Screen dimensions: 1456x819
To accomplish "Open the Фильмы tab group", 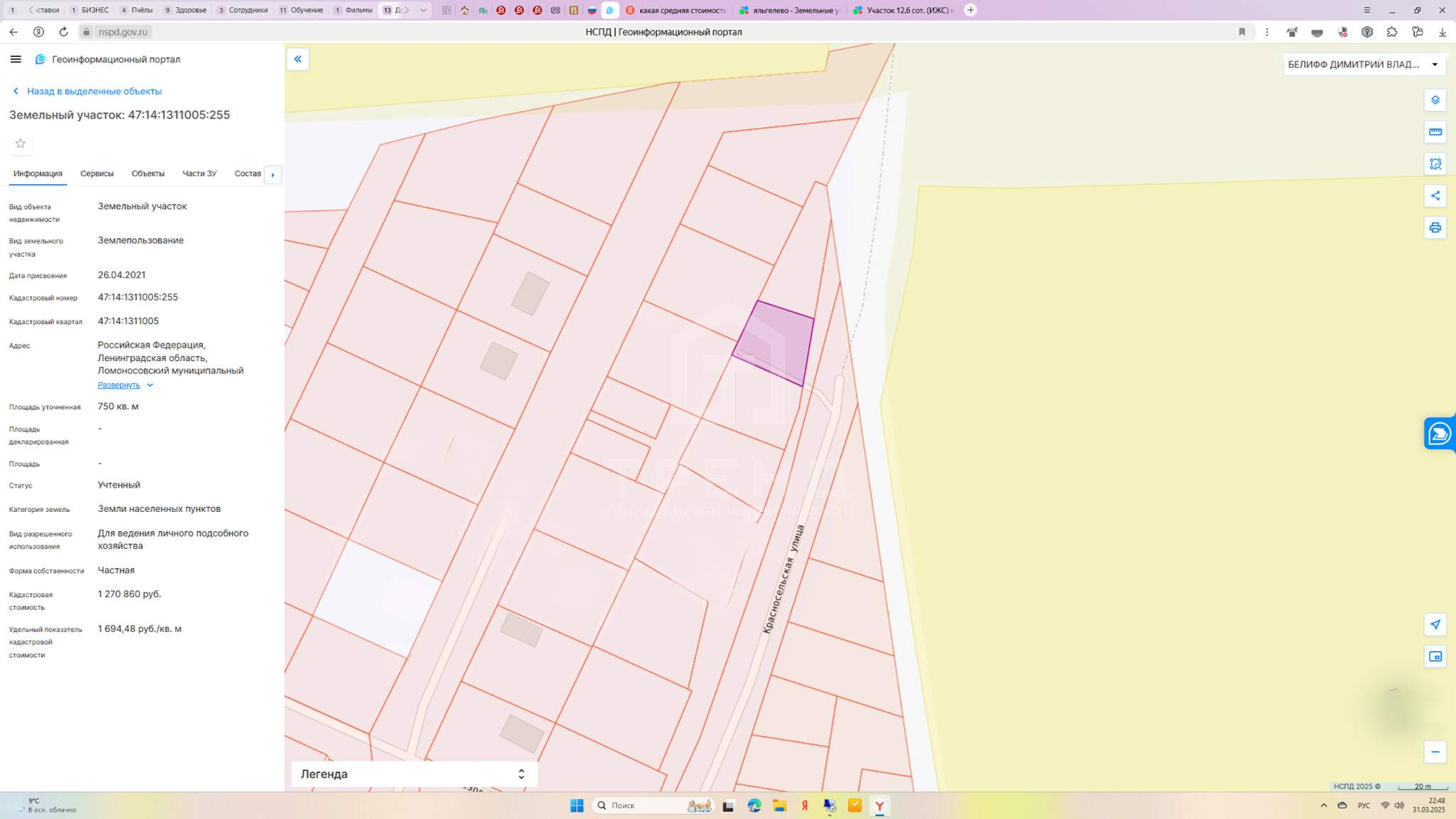I will (x=353, y=10).
